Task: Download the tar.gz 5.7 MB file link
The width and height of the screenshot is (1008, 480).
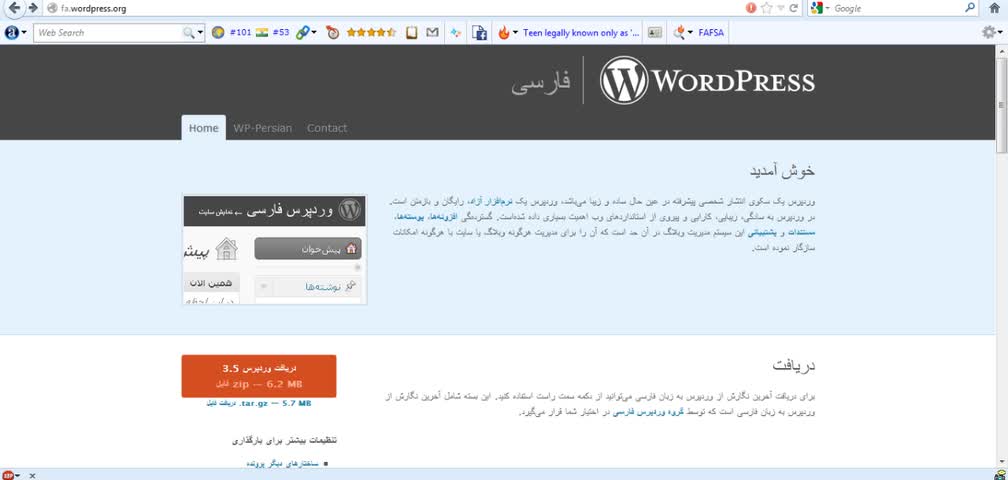Action: (258, 404)
